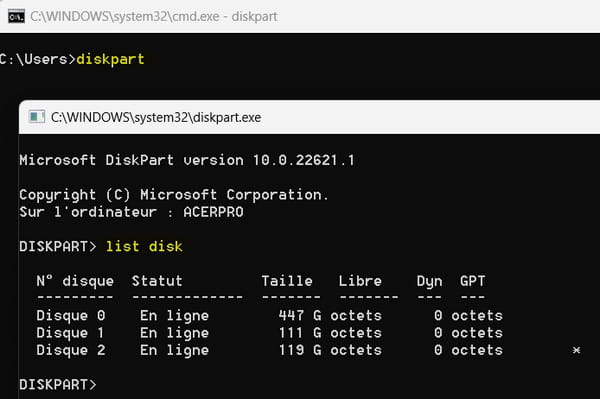Click the 'GPT' column header

click(473, 281)
